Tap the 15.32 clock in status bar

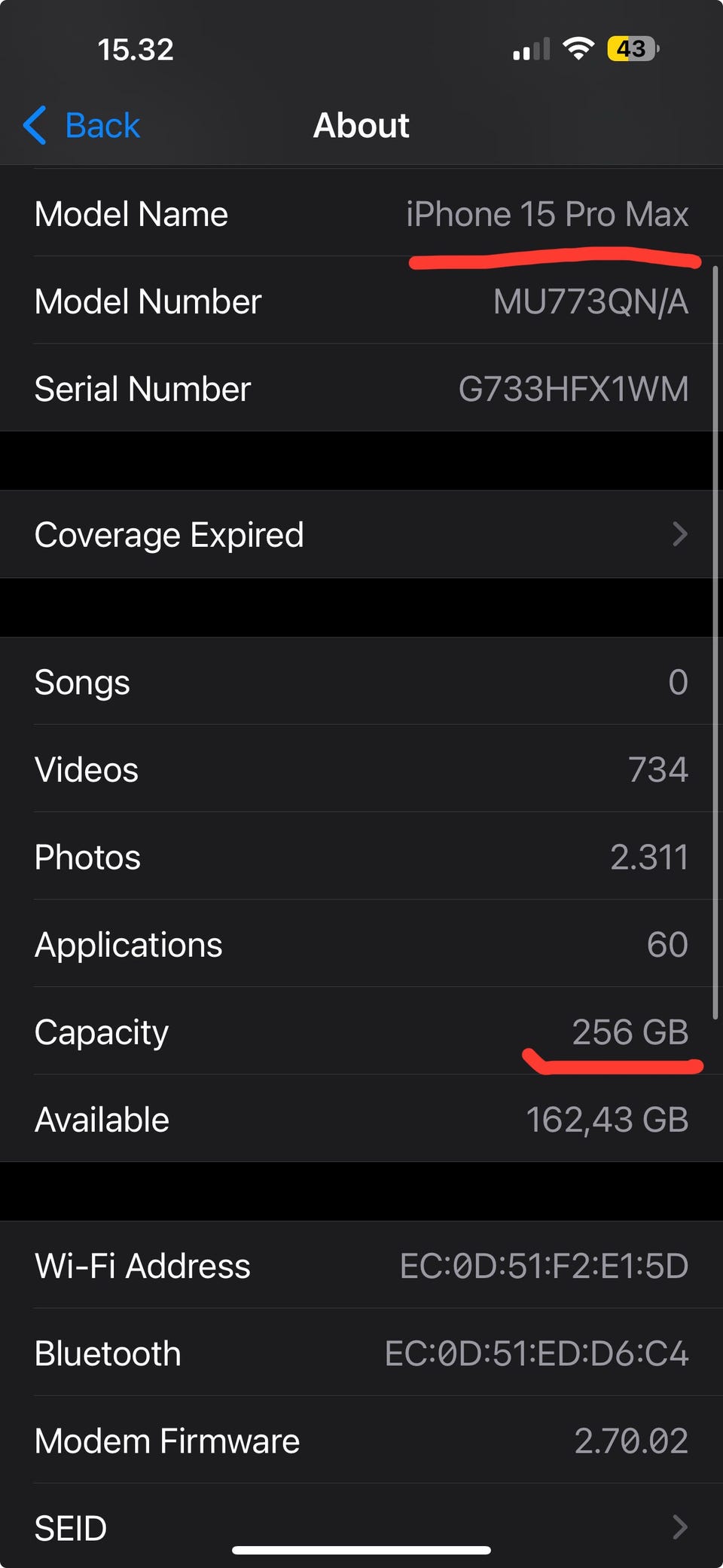pyautogui.click(x=136, y=50)
